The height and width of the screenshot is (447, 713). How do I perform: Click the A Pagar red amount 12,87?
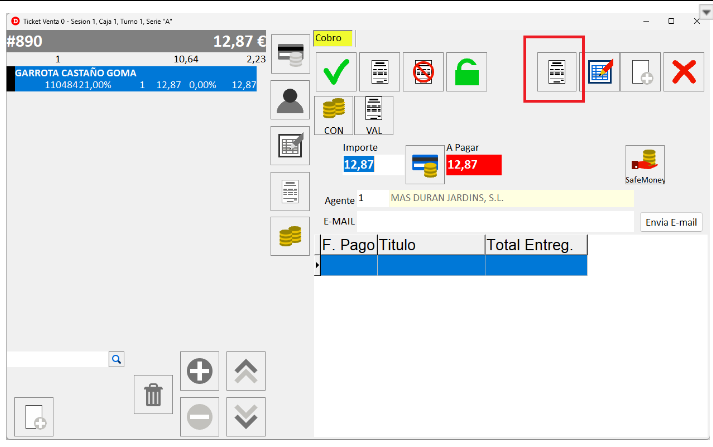point(474,165)
